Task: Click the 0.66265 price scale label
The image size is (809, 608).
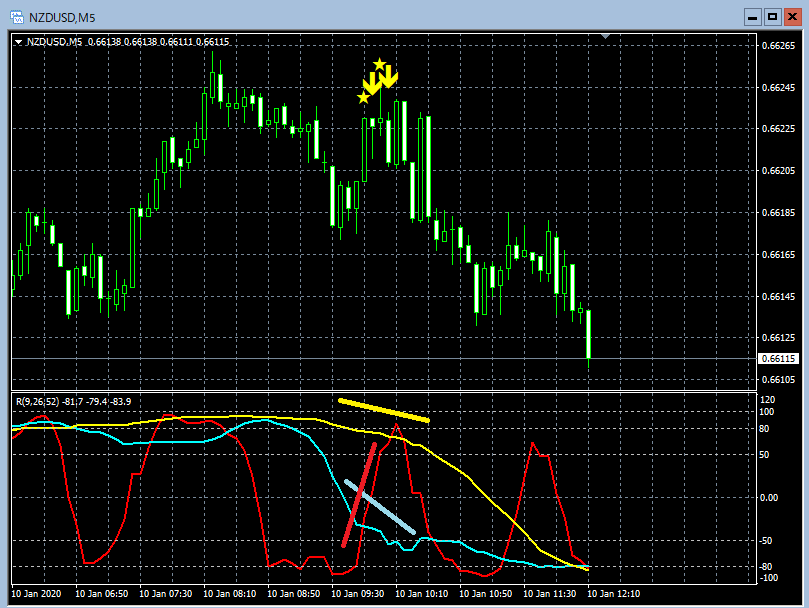Action: click(x=779, y=45)
